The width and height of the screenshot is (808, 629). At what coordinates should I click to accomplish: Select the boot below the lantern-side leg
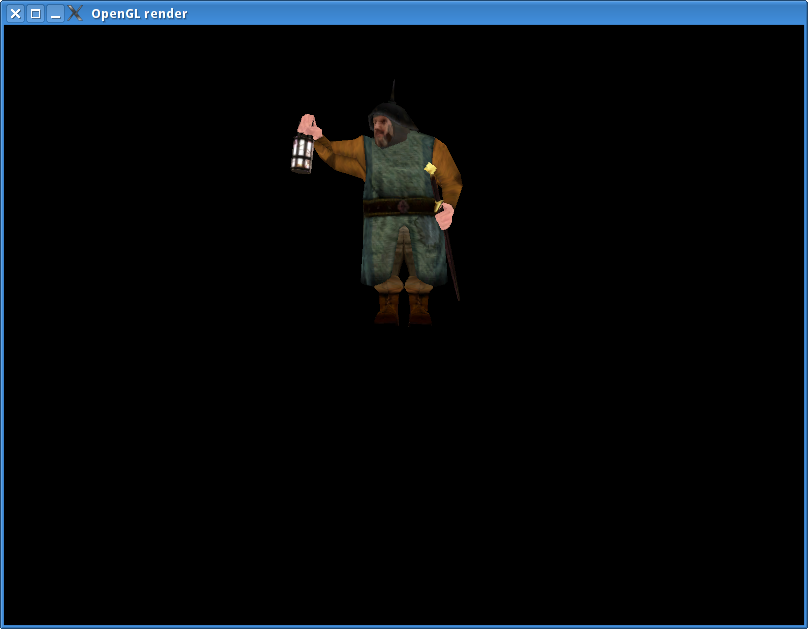[x=387, y=307]
